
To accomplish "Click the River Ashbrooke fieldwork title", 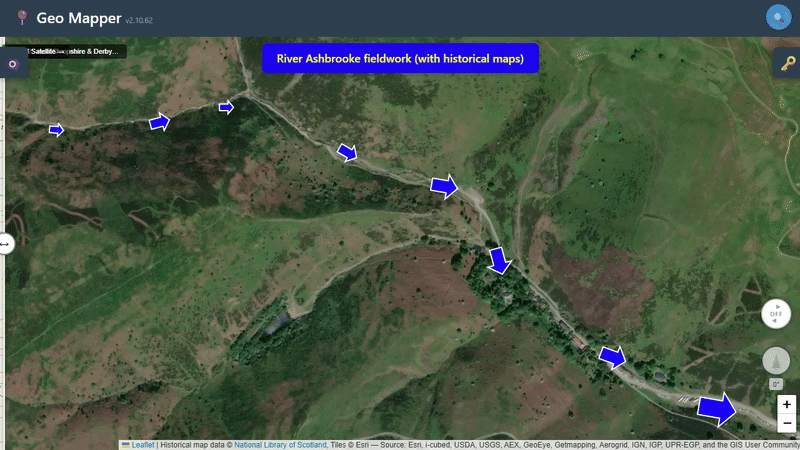I will click(x=400, y=59).
